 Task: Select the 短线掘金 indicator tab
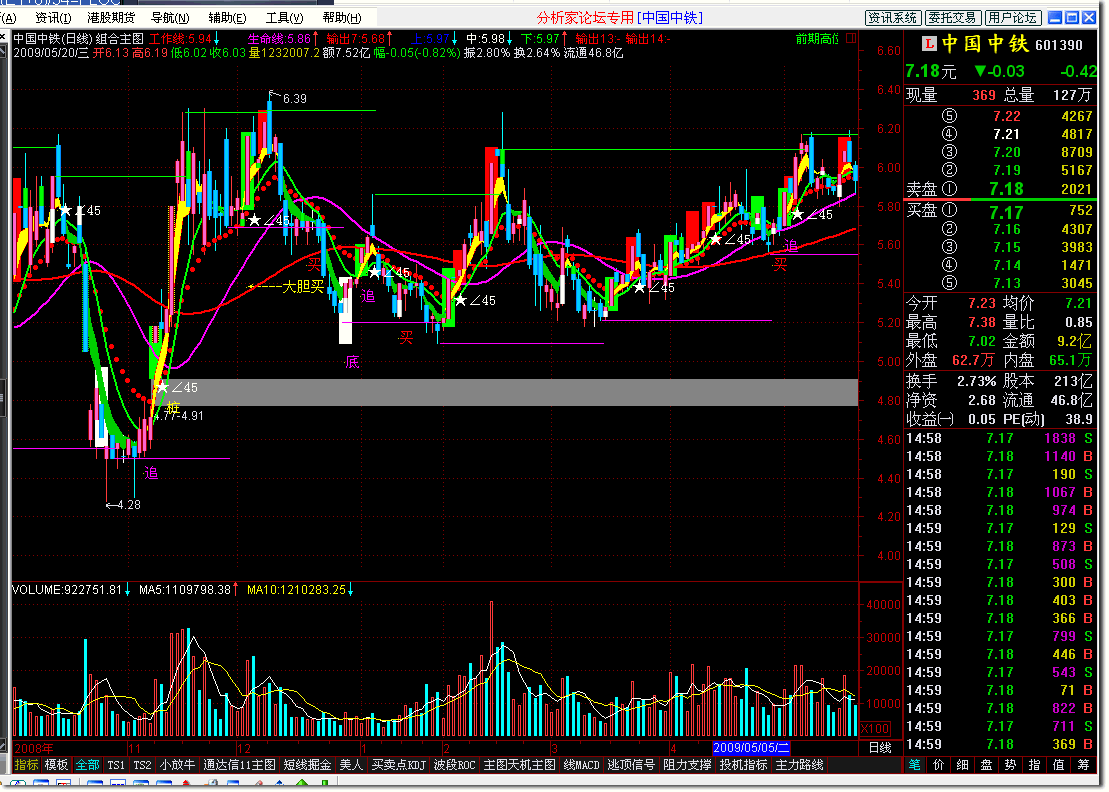point(307,765)
